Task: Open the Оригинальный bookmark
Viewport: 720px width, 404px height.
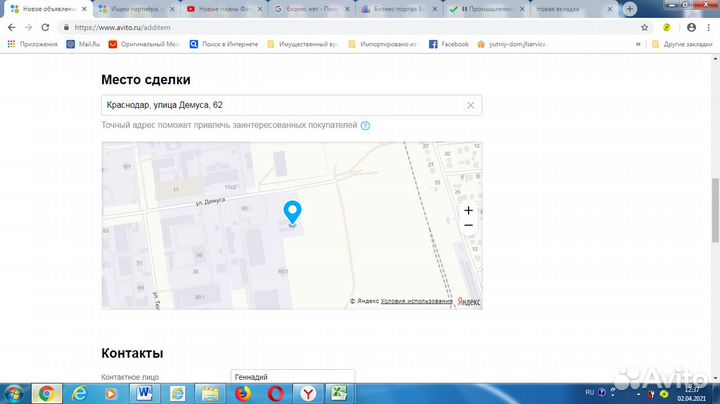Action: pyautogui.click(x=144, y=44)
